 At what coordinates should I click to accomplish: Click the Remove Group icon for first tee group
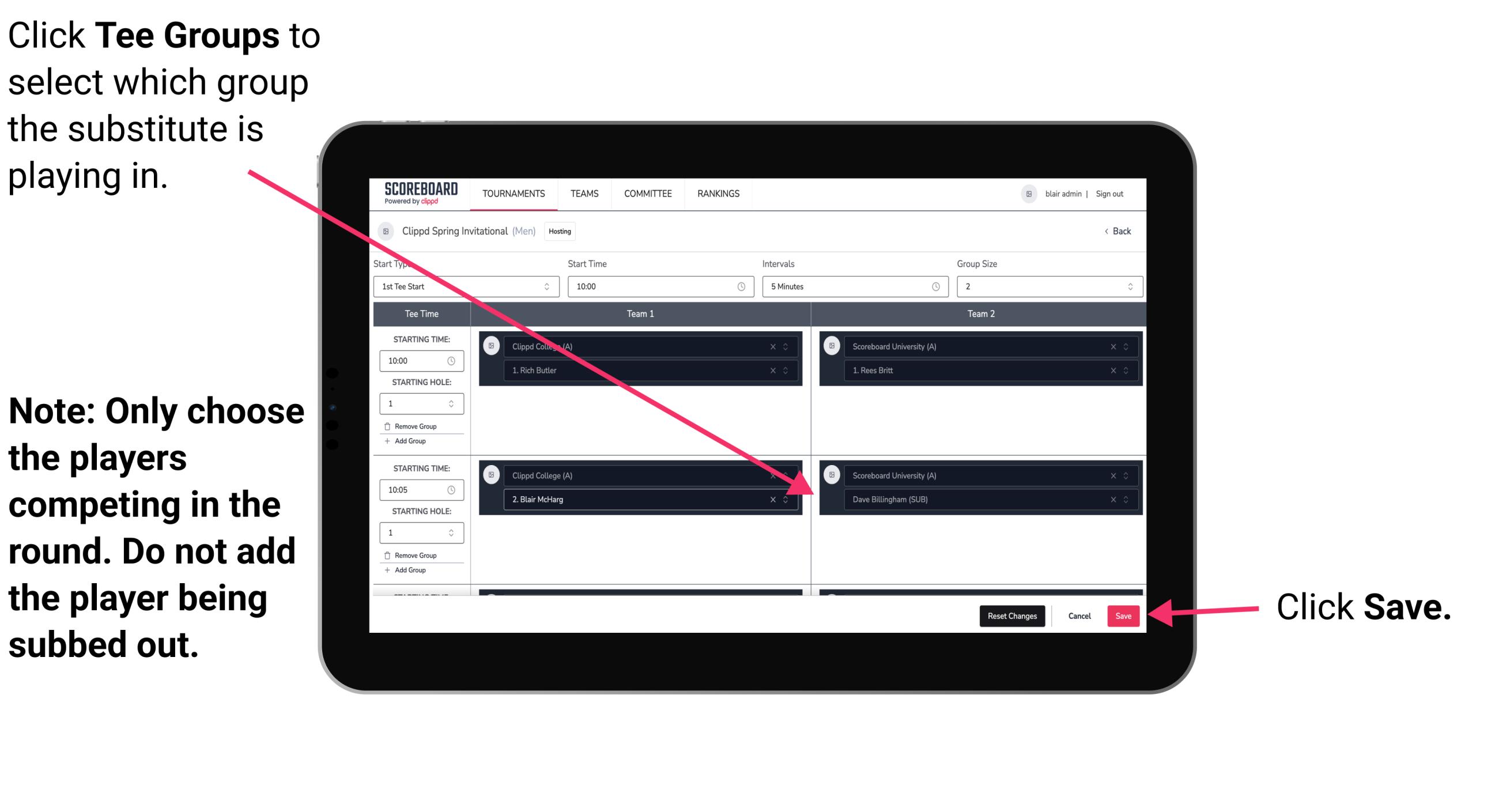tap(393, 424)
